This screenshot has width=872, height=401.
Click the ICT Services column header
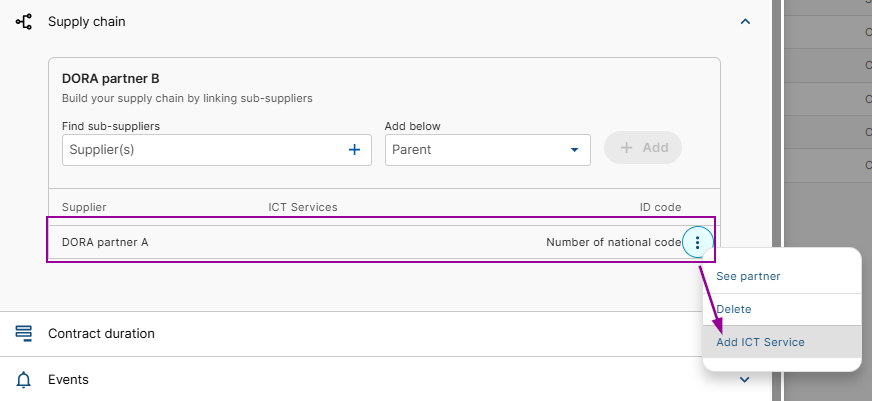302,207
